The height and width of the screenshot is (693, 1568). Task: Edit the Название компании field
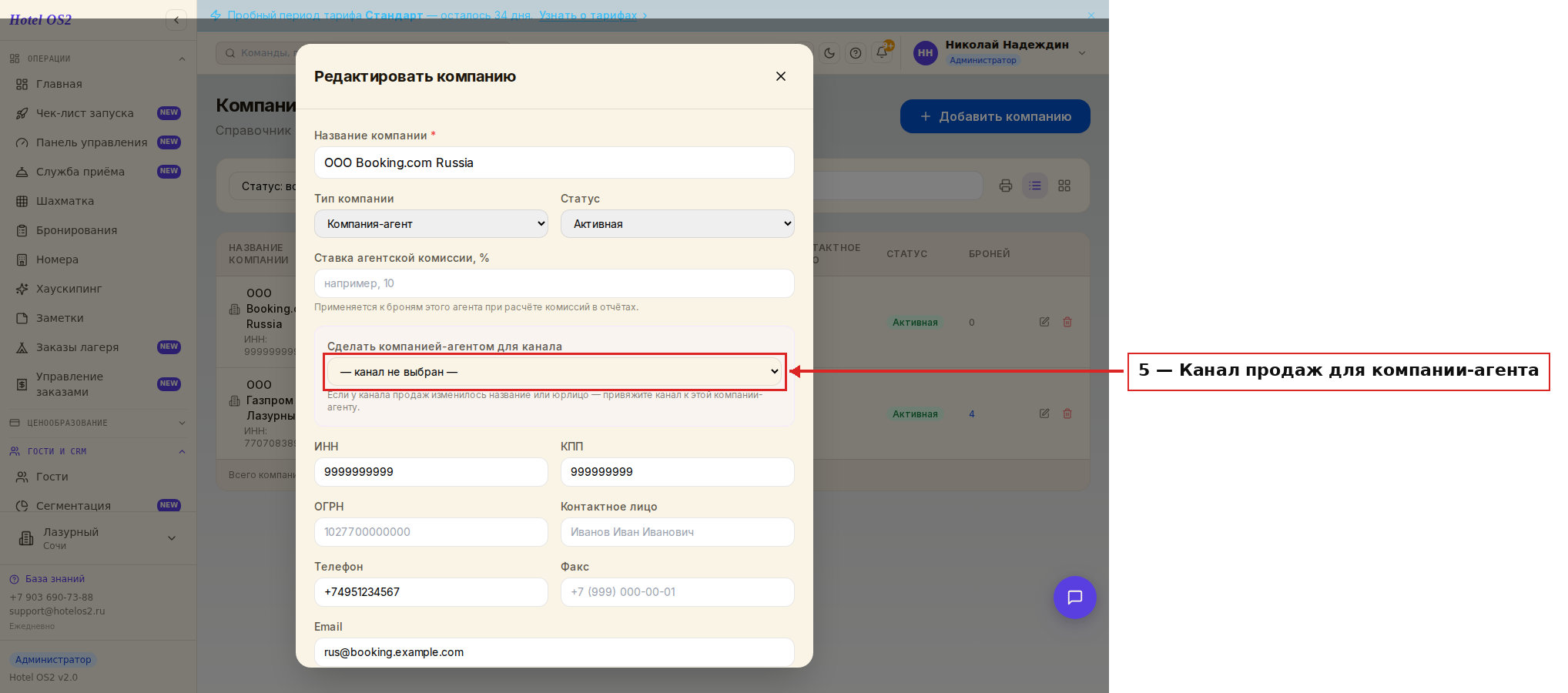[554, 162]
